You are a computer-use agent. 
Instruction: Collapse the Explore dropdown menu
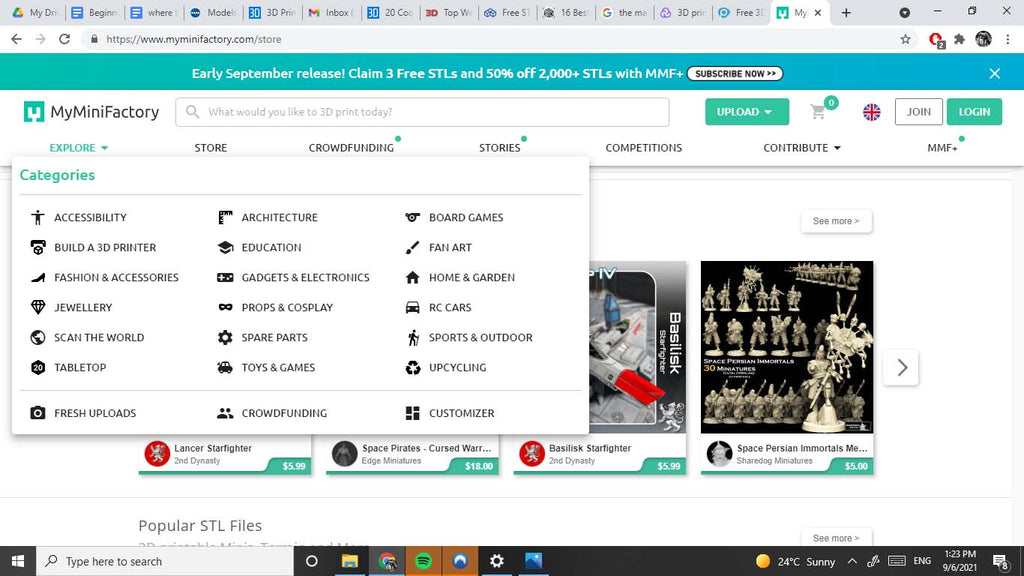coord(78,148)
